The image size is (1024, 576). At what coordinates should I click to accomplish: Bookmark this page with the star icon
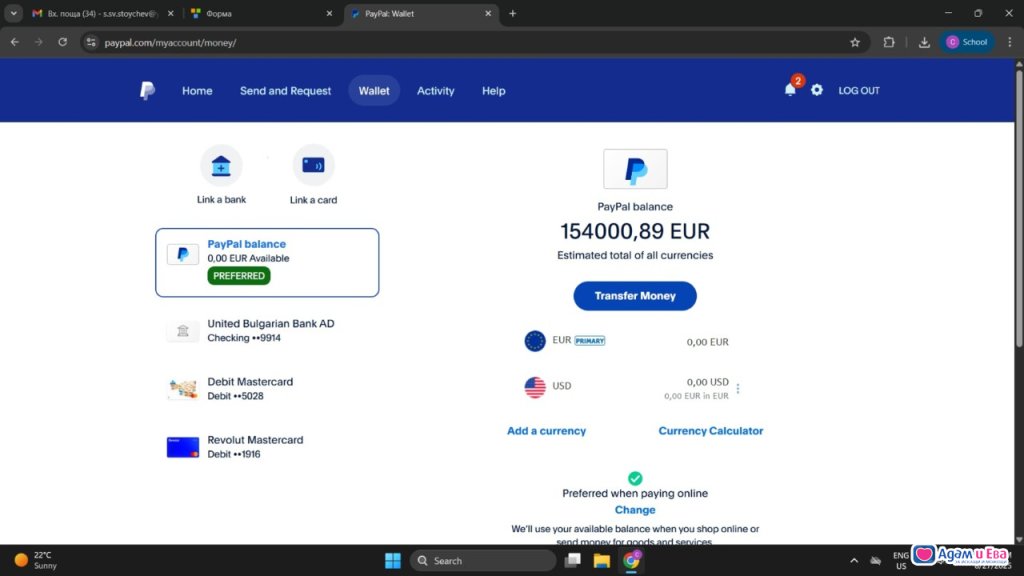click(855, 42)
